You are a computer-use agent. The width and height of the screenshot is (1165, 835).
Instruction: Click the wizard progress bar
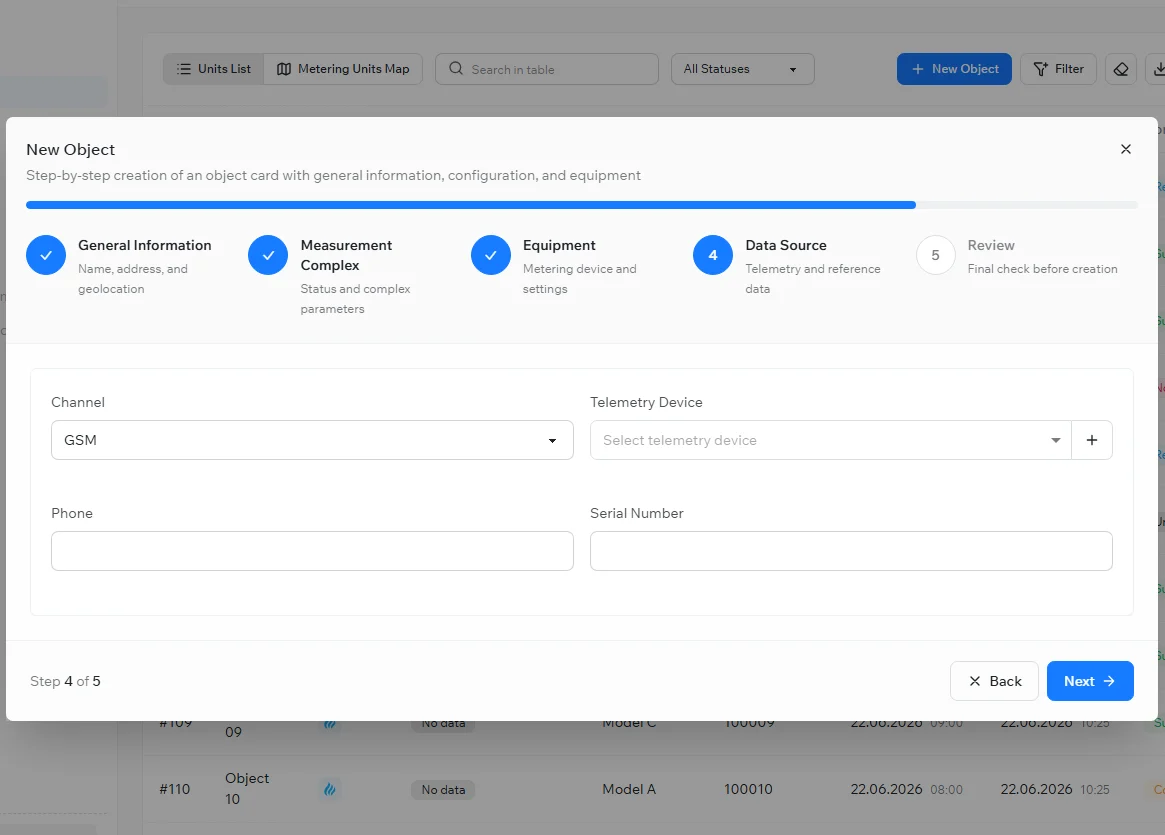pyautogui.click(x=582, y=205)
